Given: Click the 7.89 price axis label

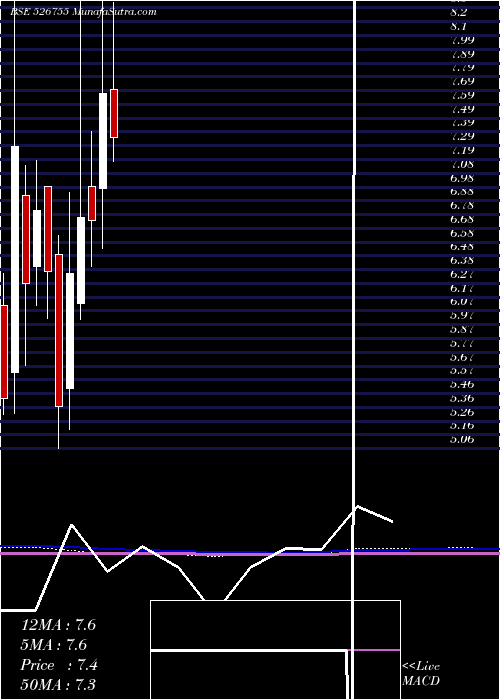Looking at the screenshot, I should 462,54.
